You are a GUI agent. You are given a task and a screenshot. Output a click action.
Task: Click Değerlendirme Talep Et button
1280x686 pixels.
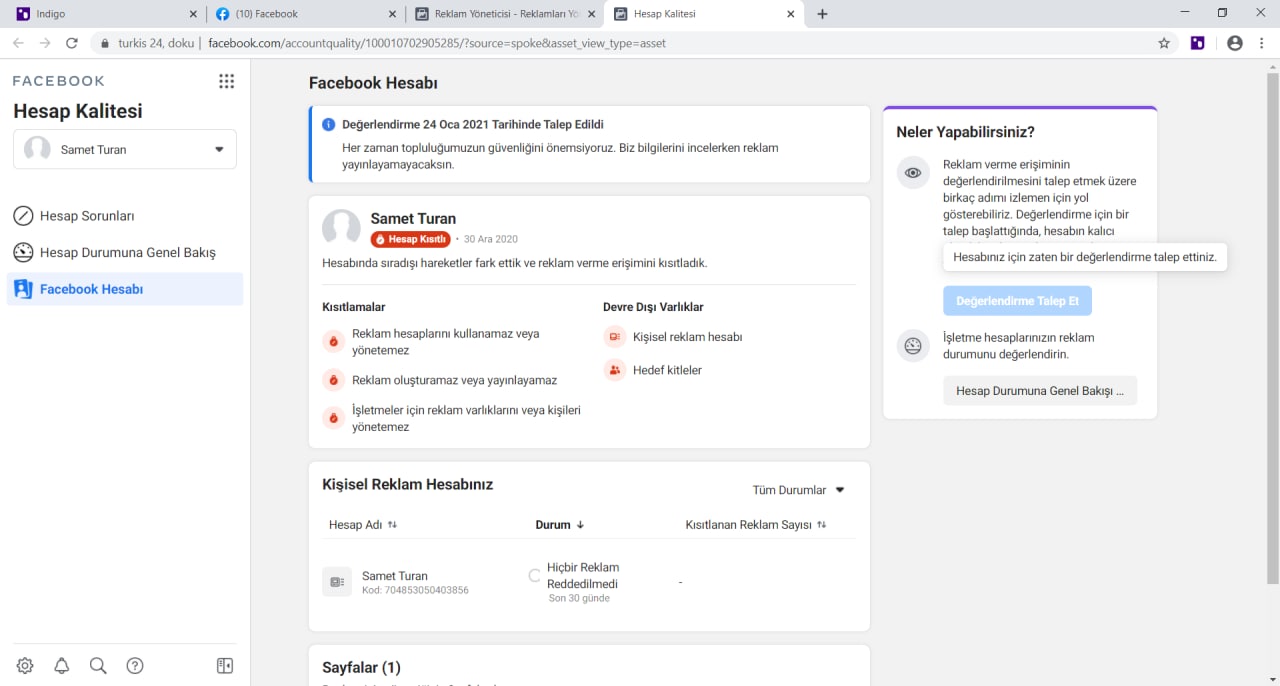[x=1017, y=301]
